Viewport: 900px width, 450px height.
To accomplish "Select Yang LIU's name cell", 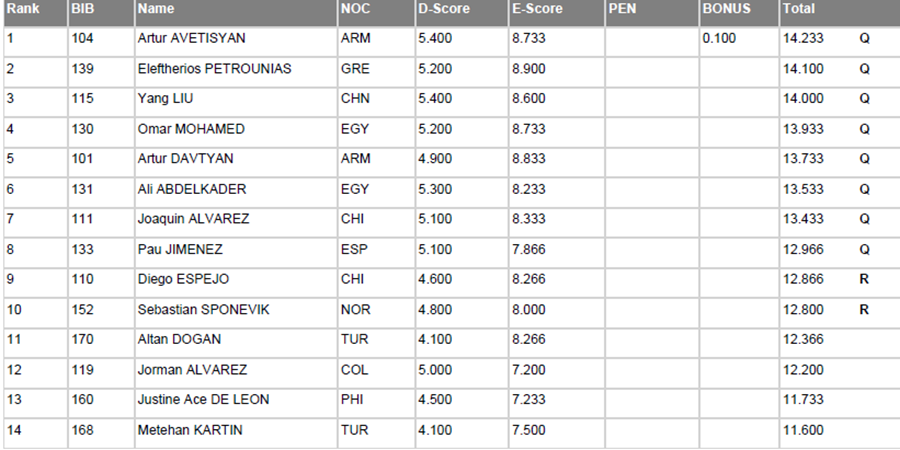I will (164, 99).
